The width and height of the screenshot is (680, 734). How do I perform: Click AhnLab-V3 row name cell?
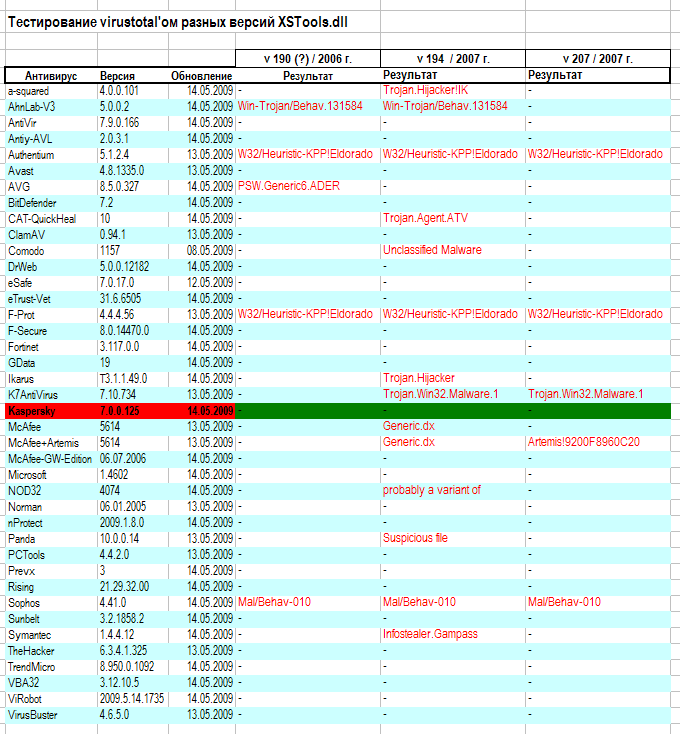pos(51,107)
